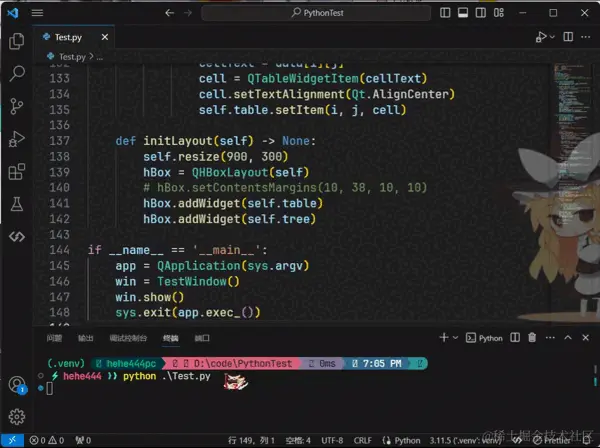Switch to the Debug Console panel tab
This screenshot has height=448, width=600.
pos(128,338)
